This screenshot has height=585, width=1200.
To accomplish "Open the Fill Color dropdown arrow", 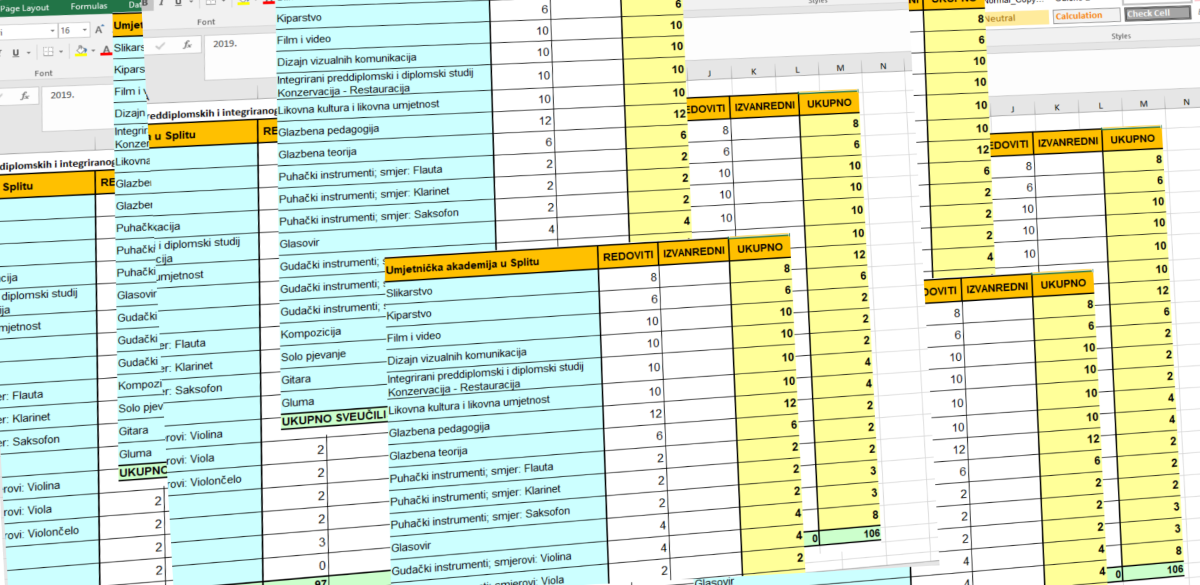I will [x=94, y=51].
